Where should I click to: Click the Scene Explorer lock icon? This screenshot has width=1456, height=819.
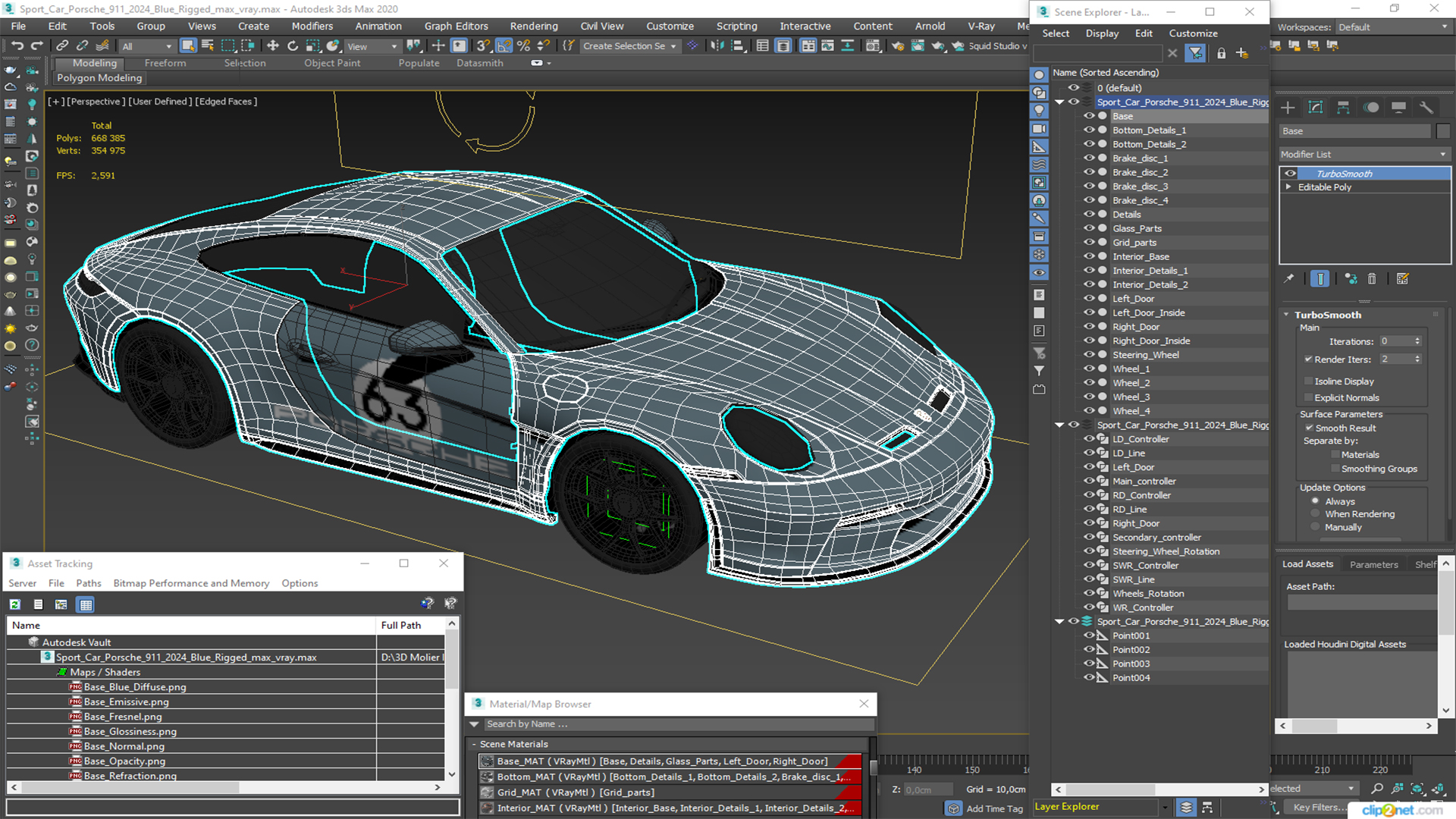tap(1221, 53)
